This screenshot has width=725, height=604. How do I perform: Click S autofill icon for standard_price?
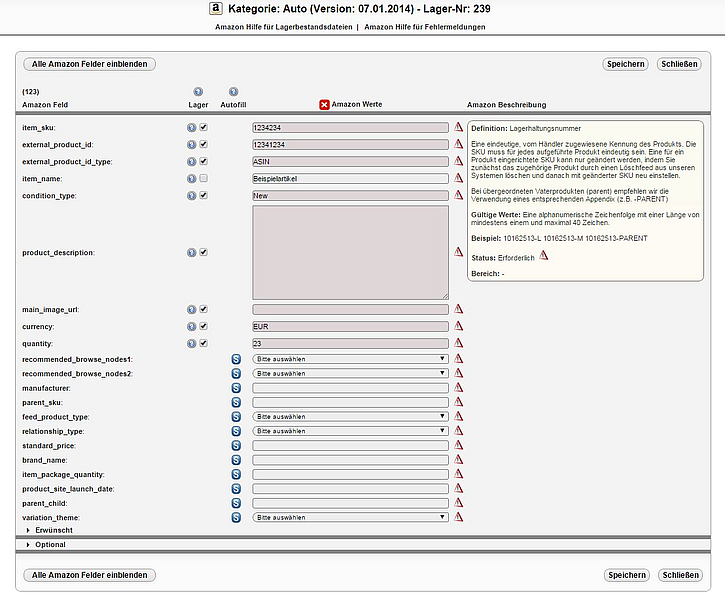(236, 445)
